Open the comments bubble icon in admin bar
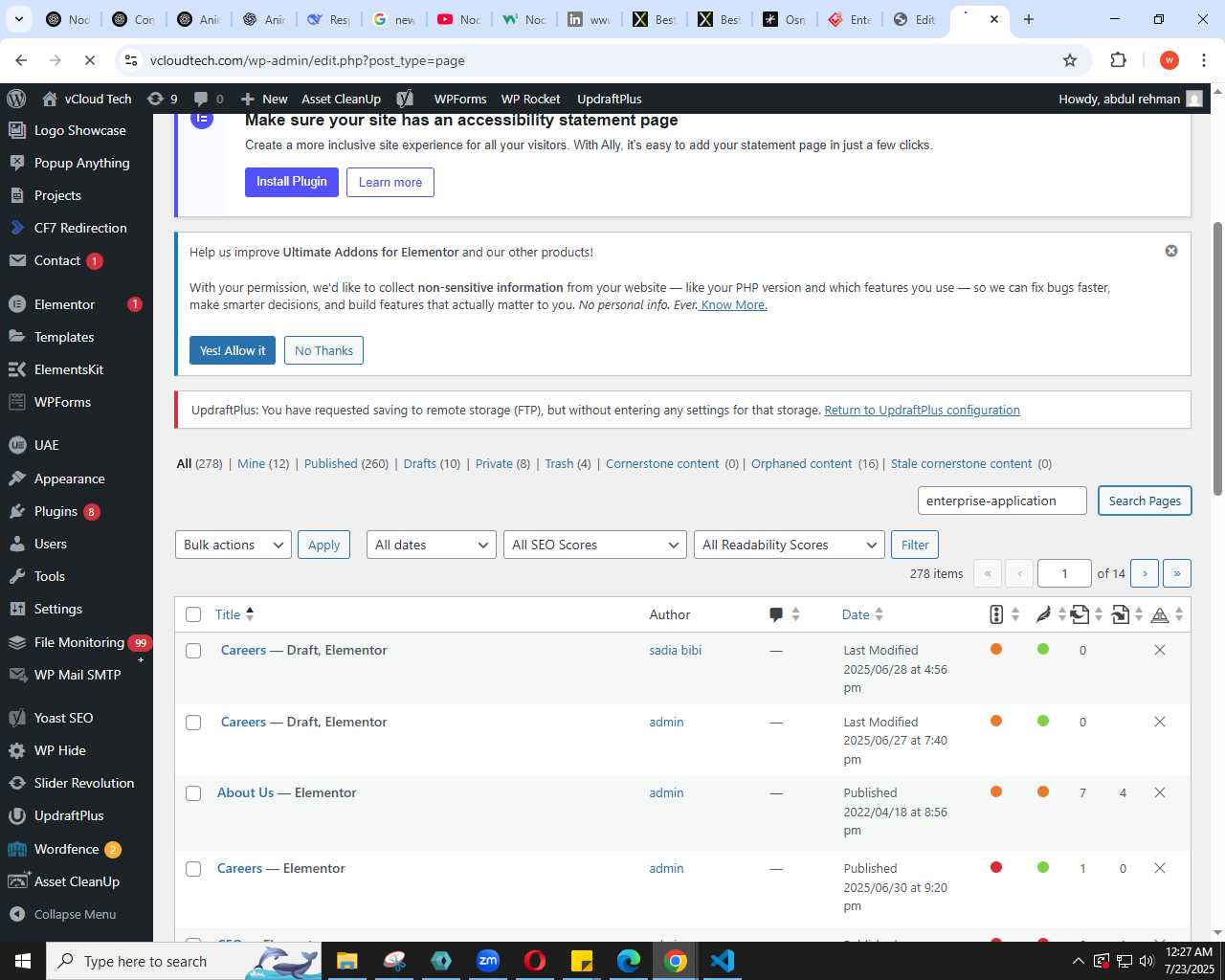Image resolution: width=1225 pixels, height=980 pixels. pyautogui.click(x=209, y=99)
